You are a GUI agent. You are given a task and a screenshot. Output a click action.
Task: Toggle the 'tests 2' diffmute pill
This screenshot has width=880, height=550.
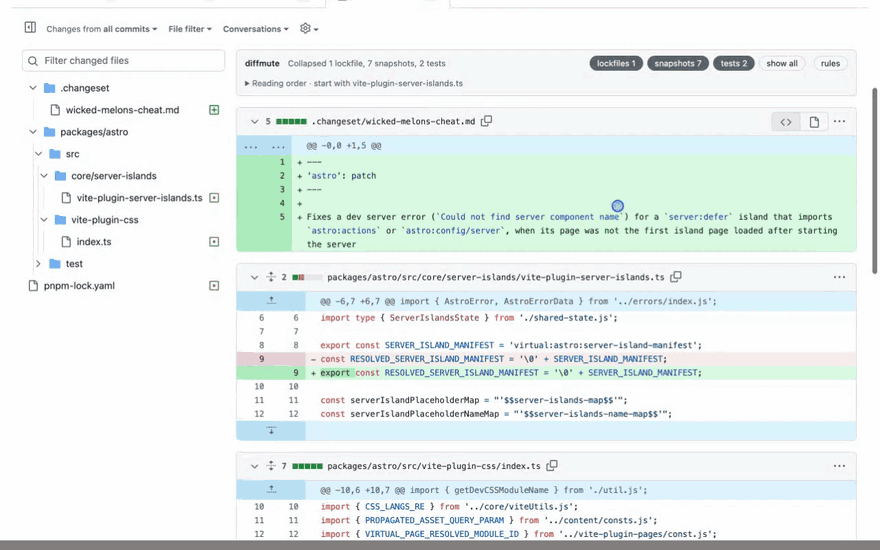pos(734,63)
